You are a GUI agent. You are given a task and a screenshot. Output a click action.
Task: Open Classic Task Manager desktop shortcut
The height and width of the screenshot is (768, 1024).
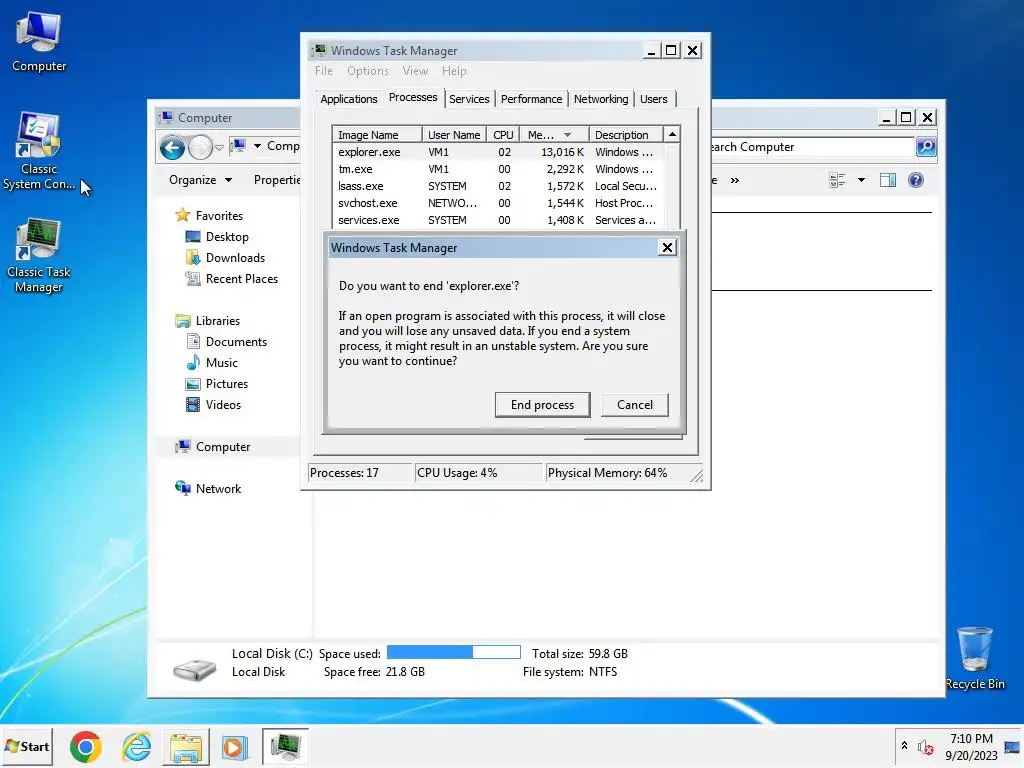pyautogui.click(x=39, y=256)
